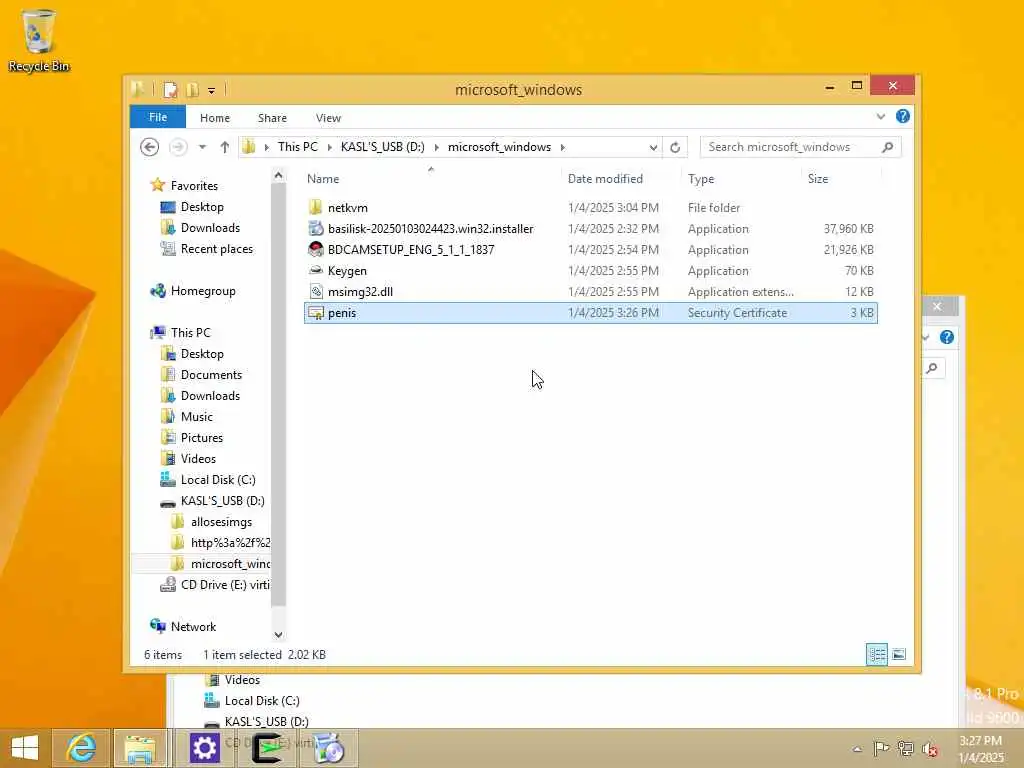Click the security certificate file icon
This screenshot has width=1024, height=768.
coord(315,313)
